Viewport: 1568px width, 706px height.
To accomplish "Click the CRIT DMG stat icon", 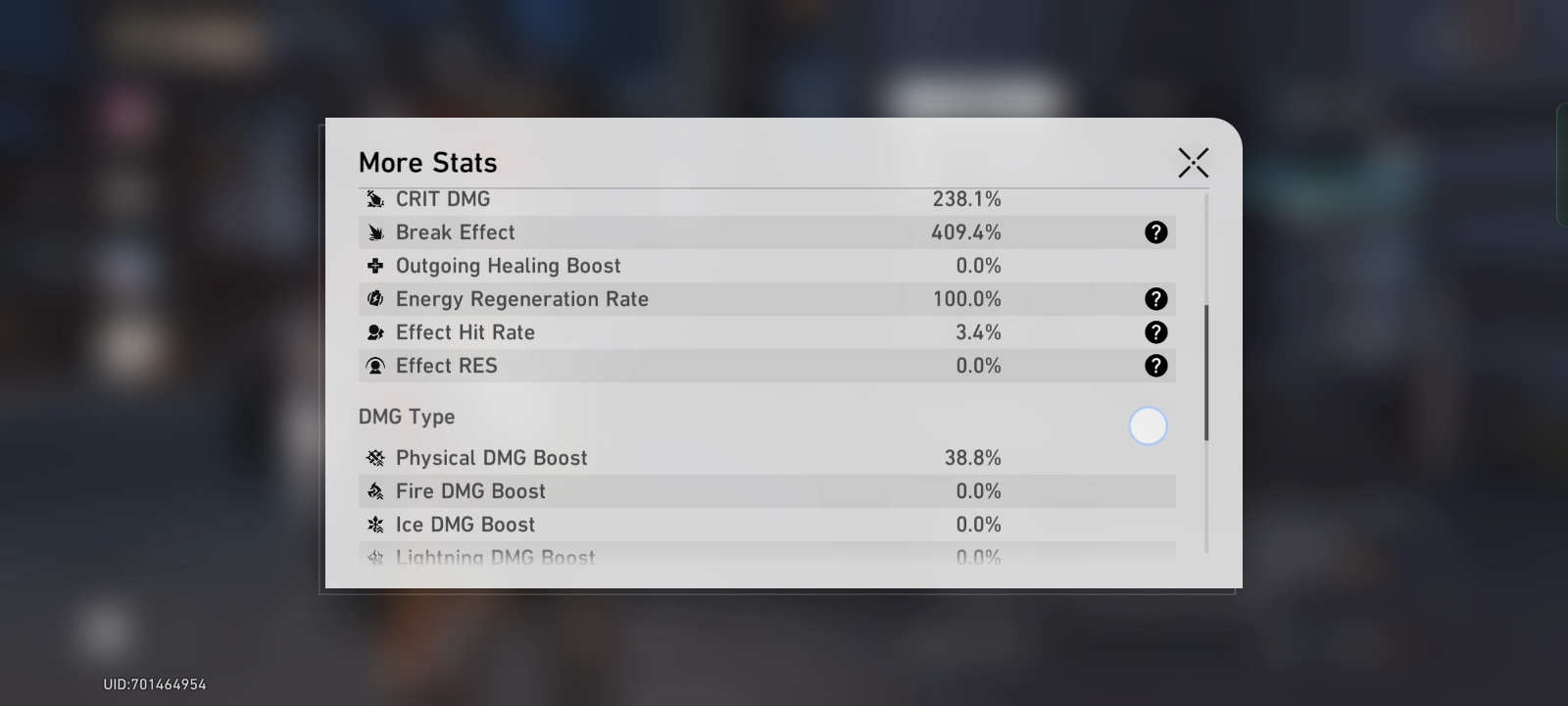I will [375, 199].
